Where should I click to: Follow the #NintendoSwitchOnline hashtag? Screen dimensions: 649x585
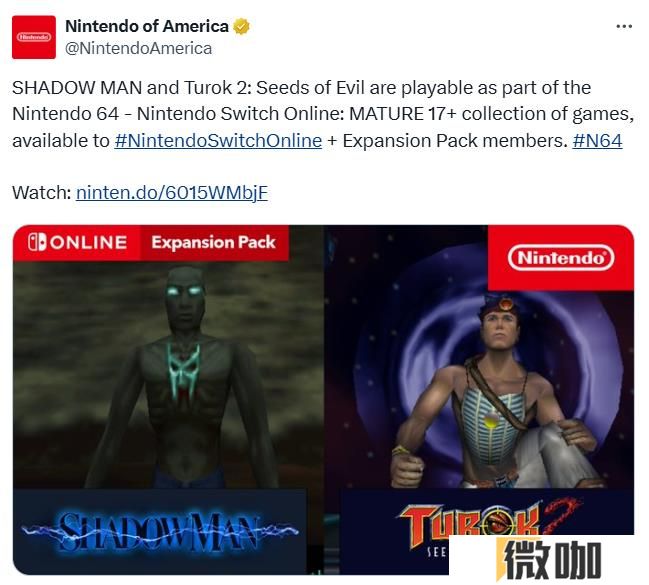(218, 141)
